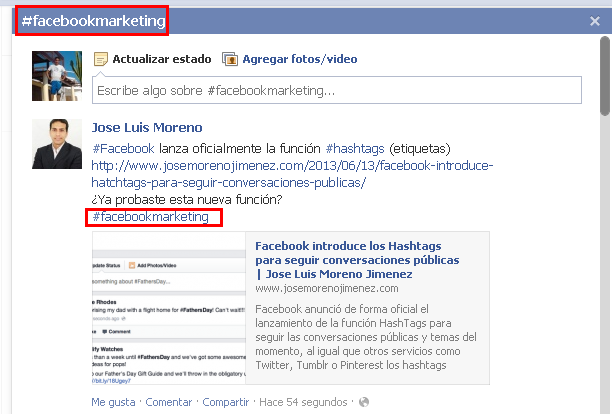Click Compartir under the post
This screenshot has width=612, height=414.
pos(226,402)
